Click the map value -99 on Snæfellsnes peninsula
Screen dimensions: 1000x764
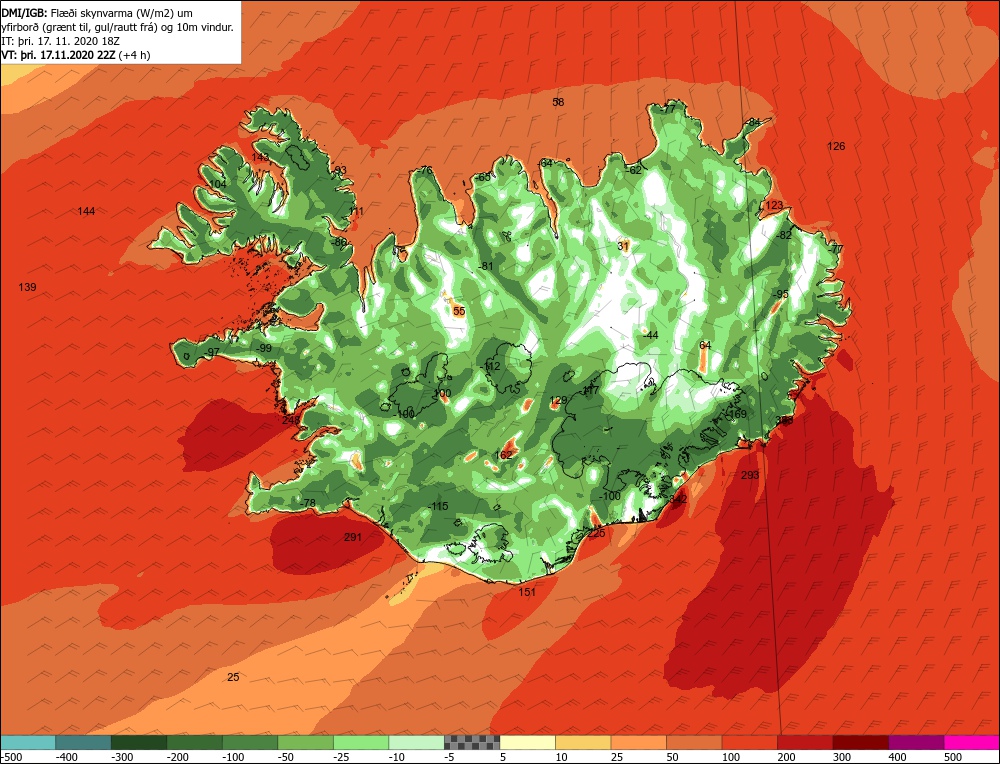263,348
